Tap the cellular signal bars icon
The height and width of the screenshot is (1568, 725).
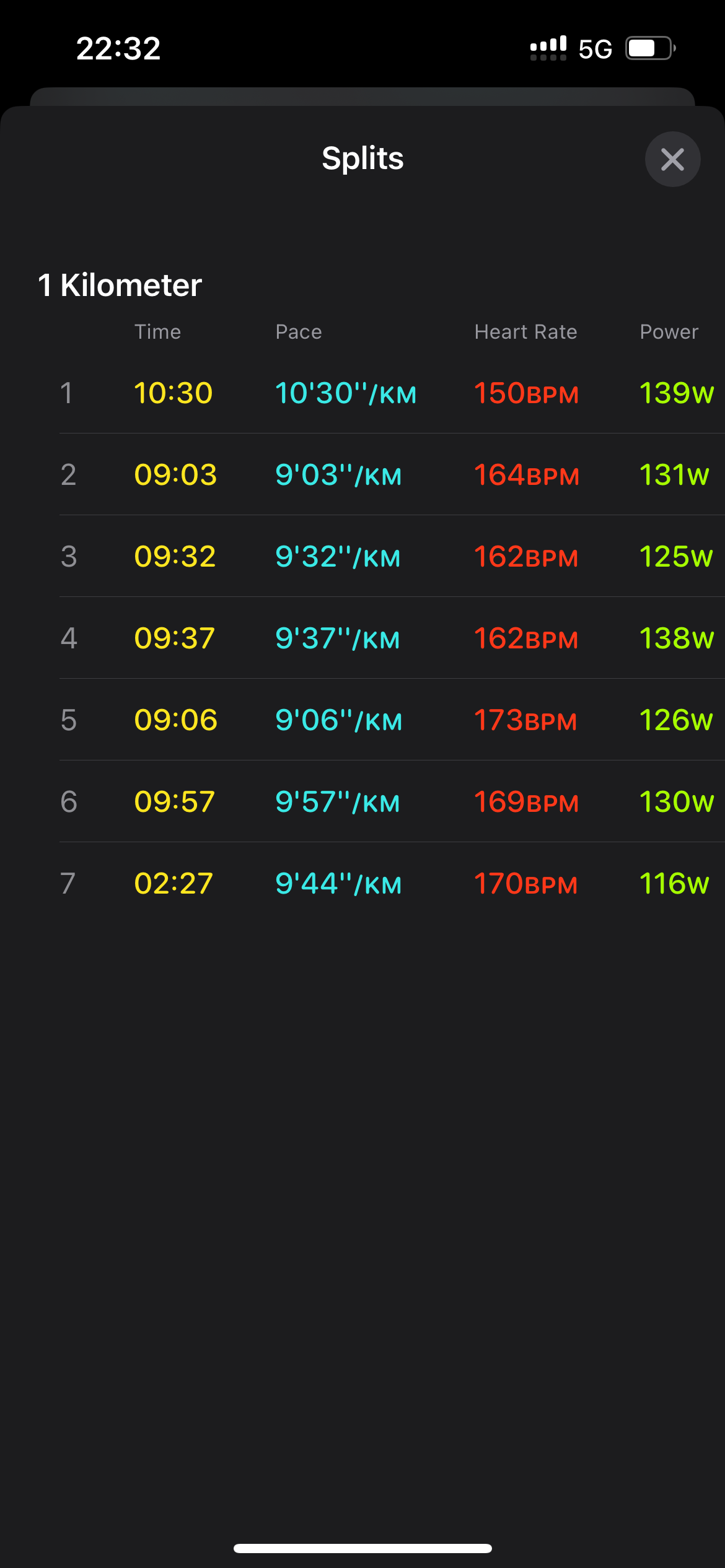[x=548, y=48]
